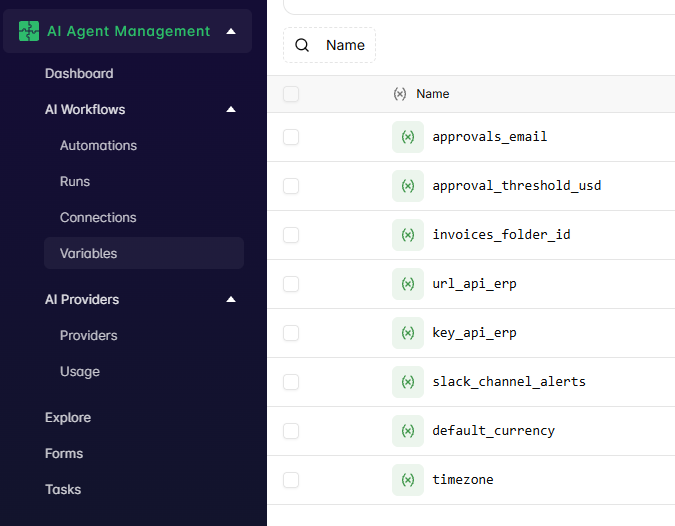Open the approvals_email variable

click(490, 137)
